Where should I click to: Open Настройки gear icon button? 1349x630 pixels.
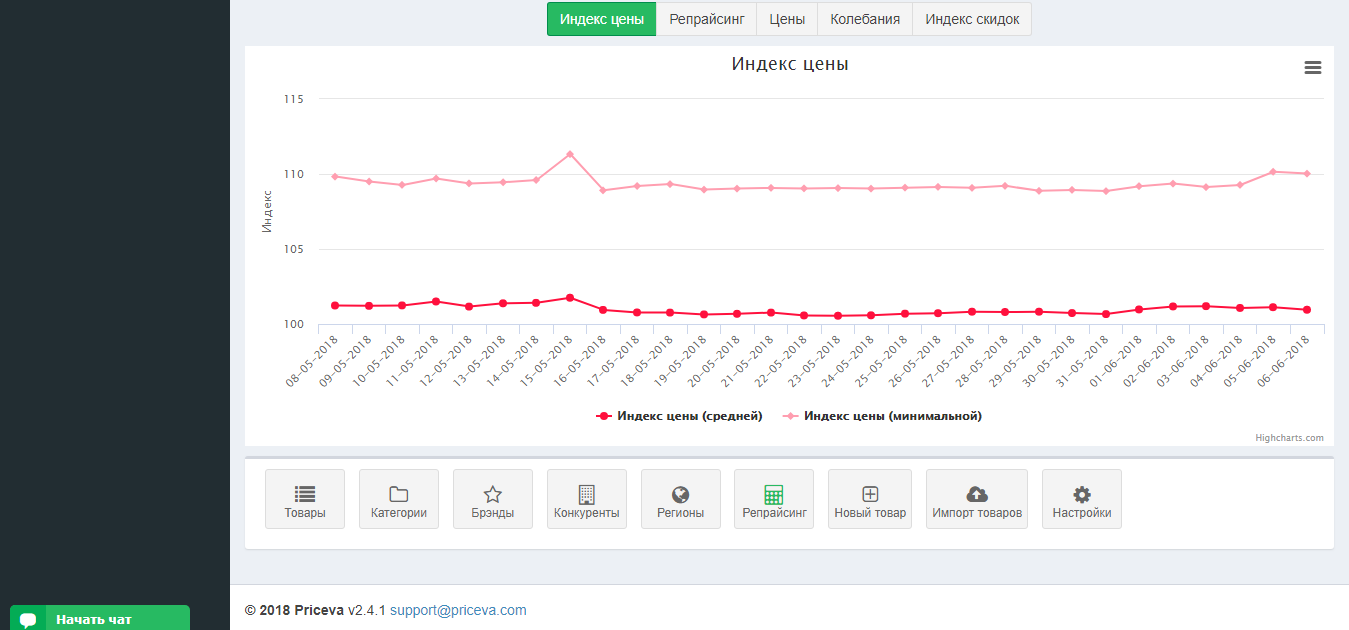click(1082, 499)
